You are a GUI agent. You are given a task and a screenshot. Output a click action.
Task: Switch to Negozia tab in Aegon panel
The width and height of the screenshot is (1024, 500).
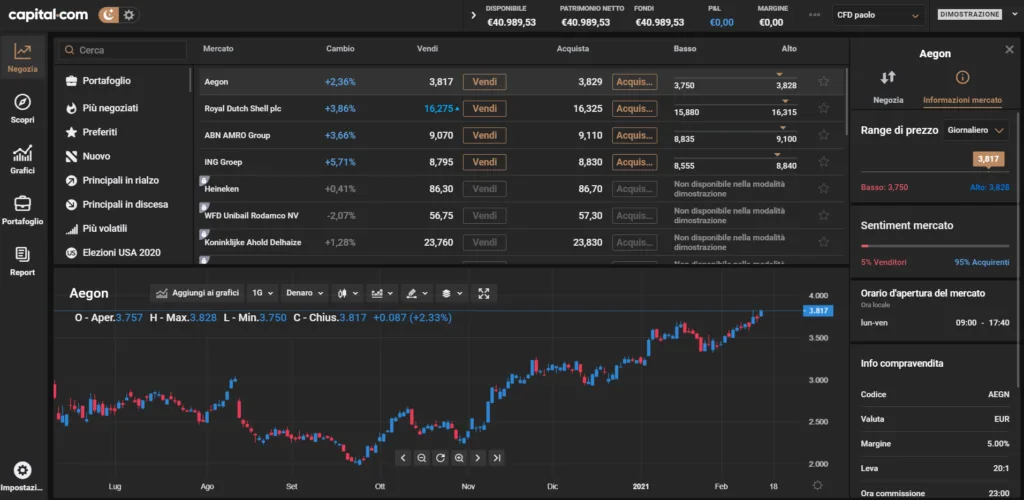click(888, 87)
